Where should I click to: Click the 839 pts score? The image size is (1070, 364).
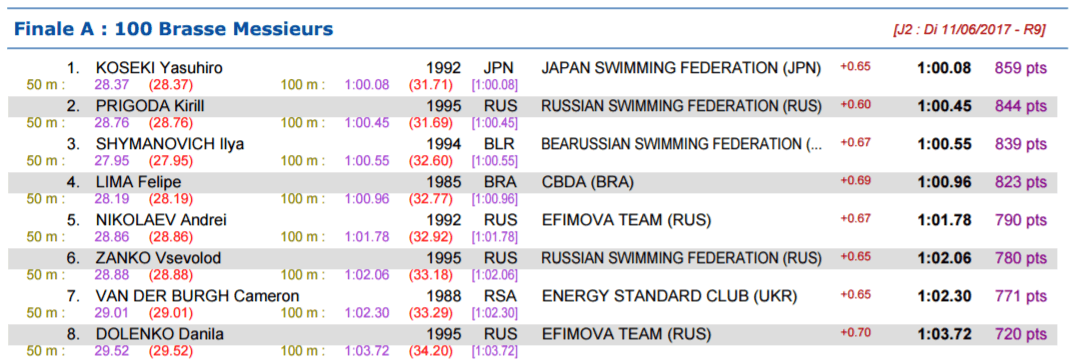point(1021,144)
